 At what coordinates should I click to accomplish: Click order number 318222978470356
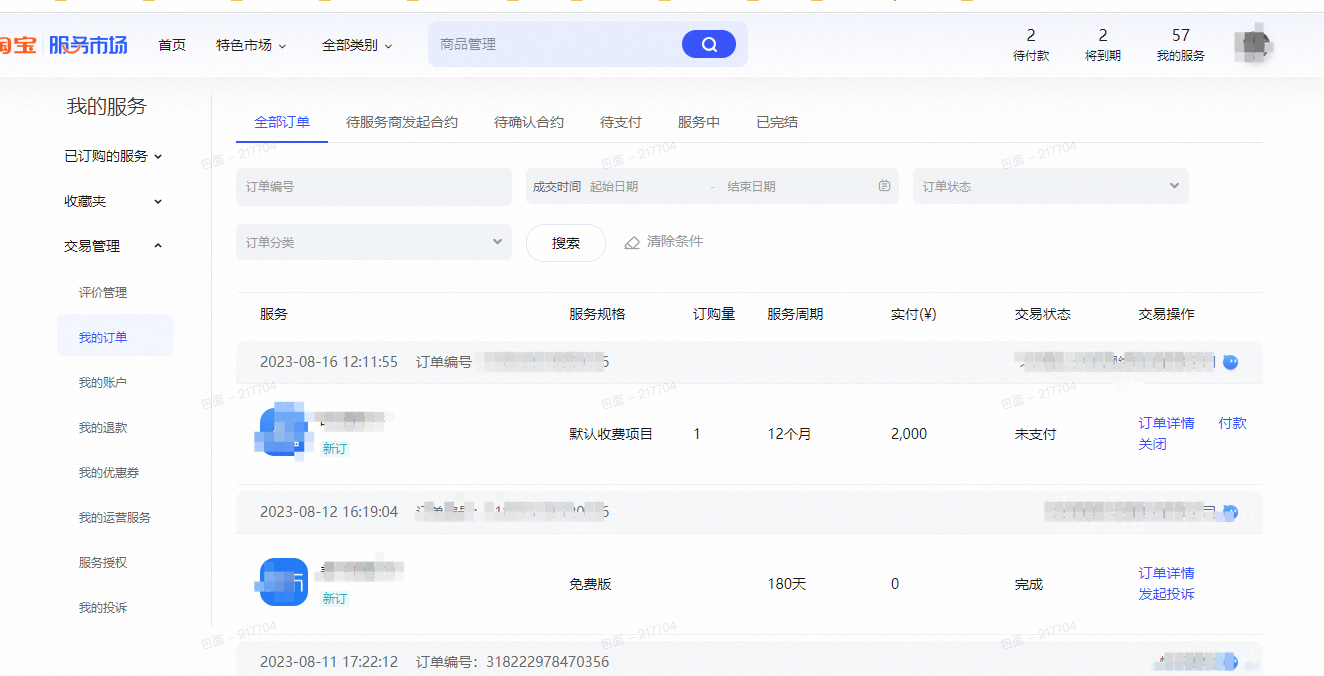[547, 662]
